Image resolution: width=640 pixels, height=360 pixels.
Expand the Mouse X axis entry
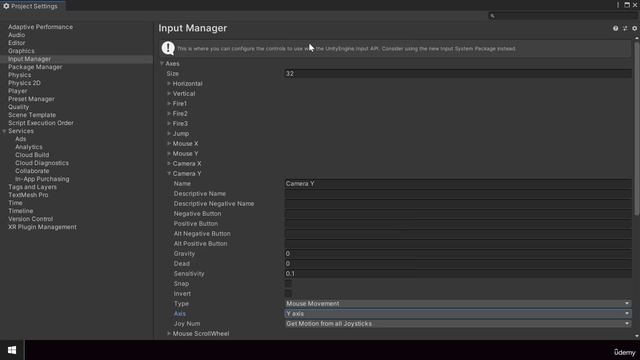(169, 143)
